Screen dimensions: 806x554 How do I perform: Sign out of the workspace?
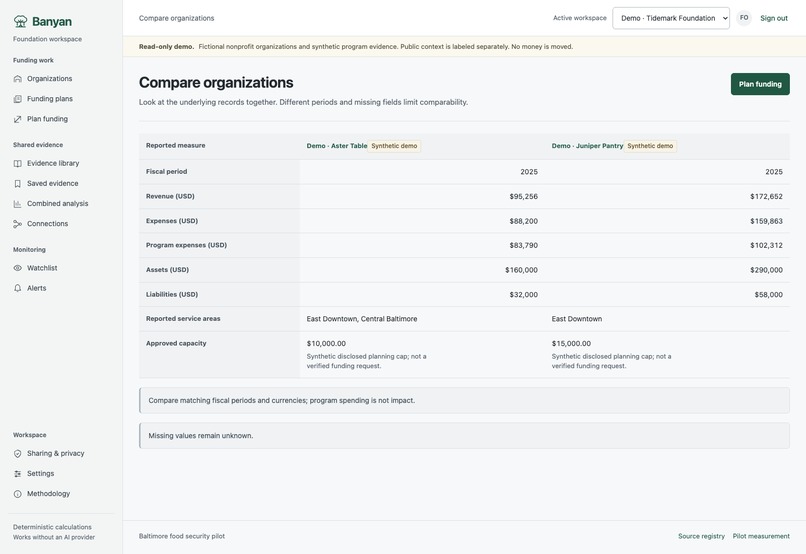[x=774, y=18]
